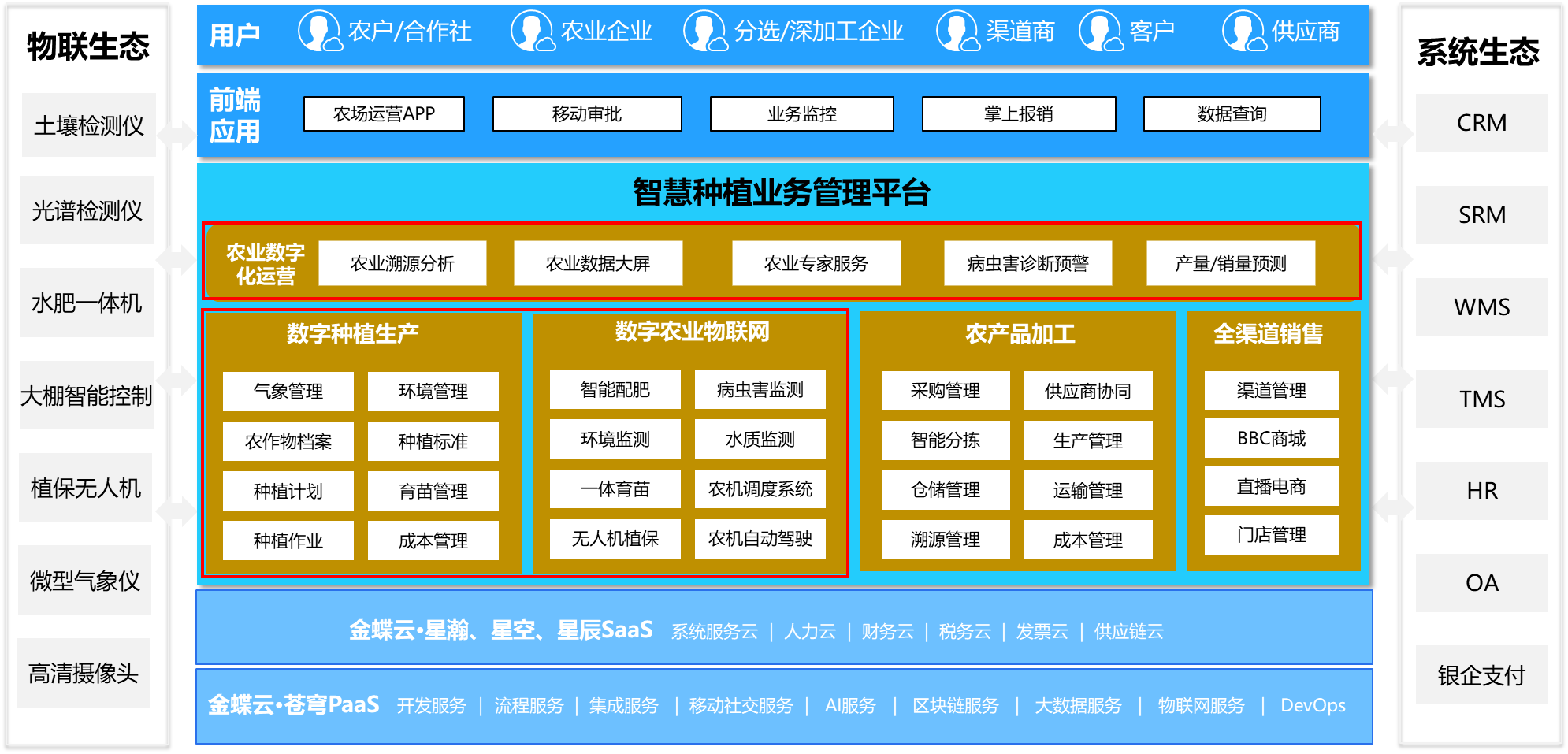Select the WMS system box

[1482, 306]
